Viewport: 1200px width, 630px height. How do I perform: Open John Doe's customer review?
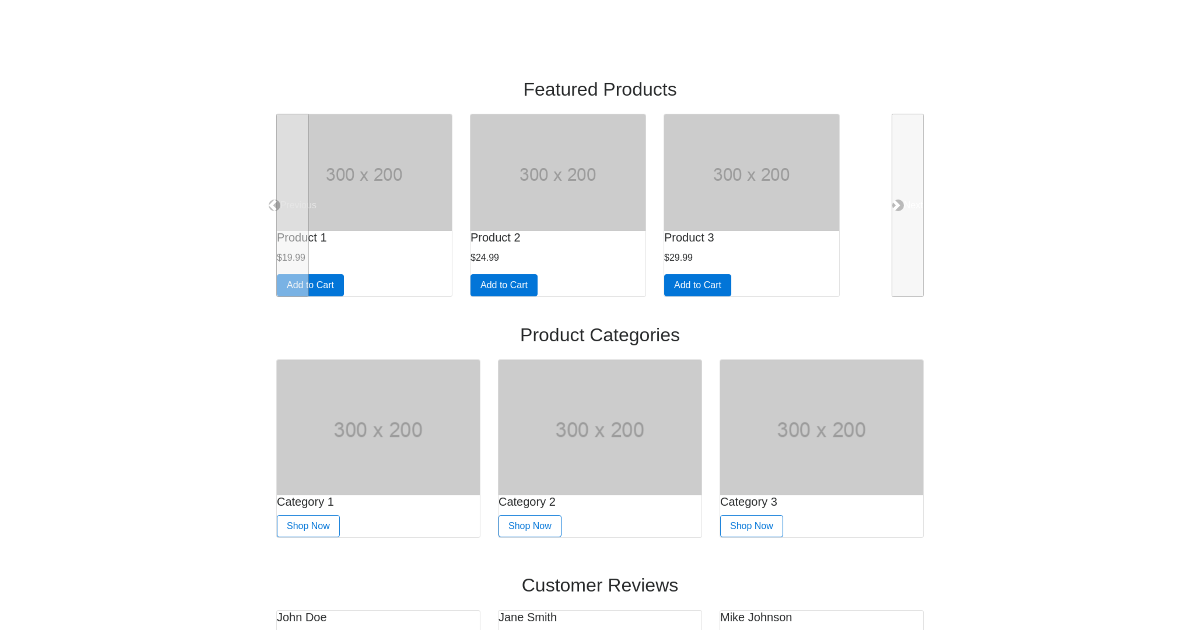tap(302, 617)
